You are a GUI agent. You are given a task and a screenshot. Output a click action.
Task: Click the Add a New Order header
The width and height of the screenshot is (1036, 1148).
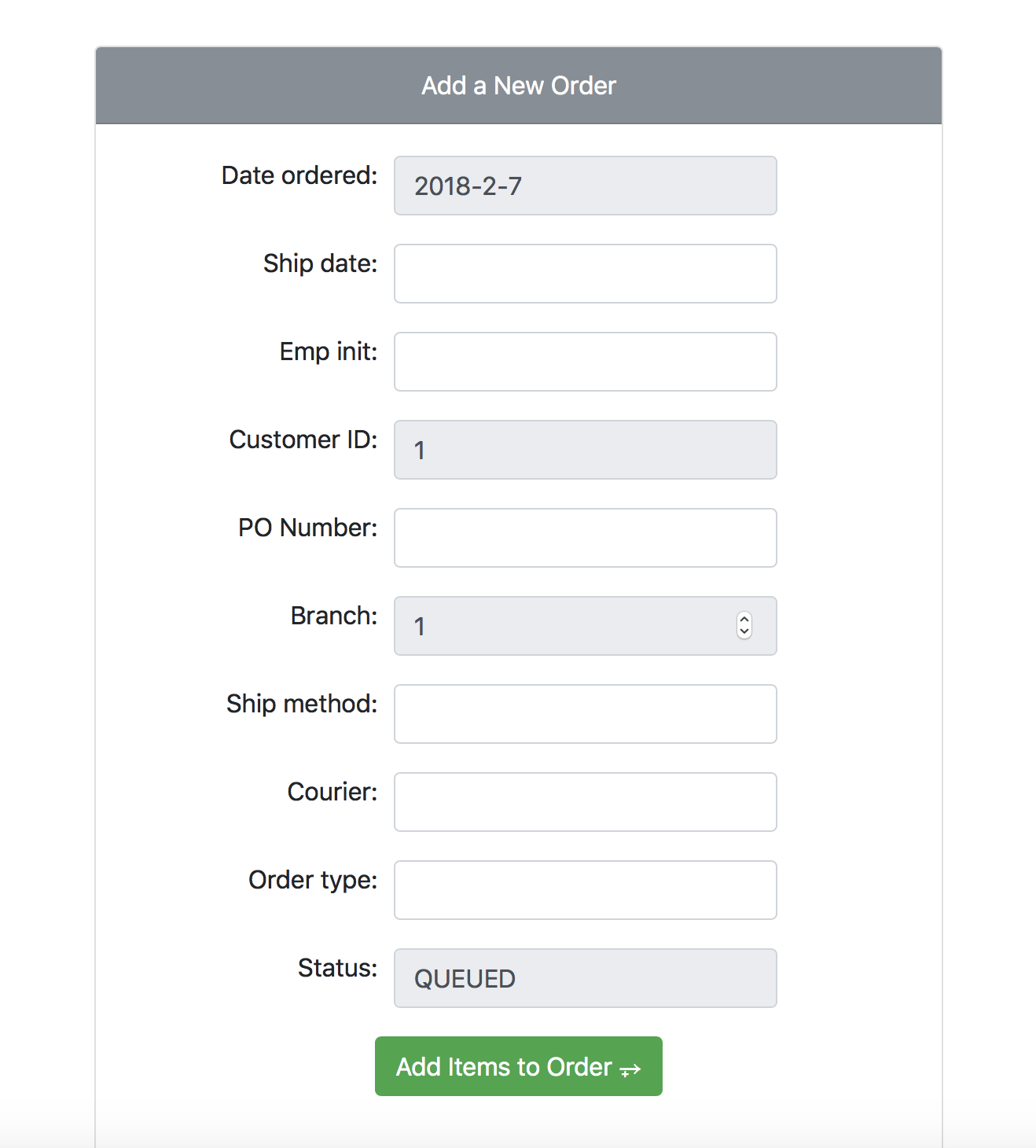[519, 86]
